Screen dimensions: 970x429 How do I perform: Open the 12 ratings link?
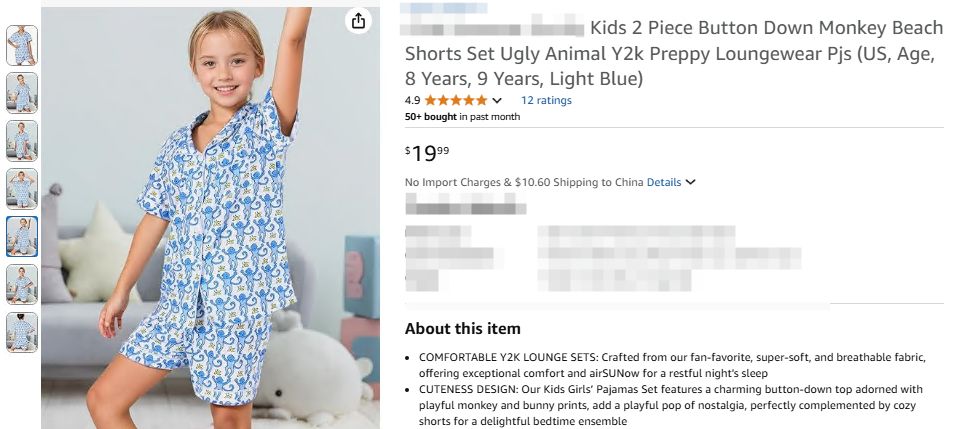546,100
